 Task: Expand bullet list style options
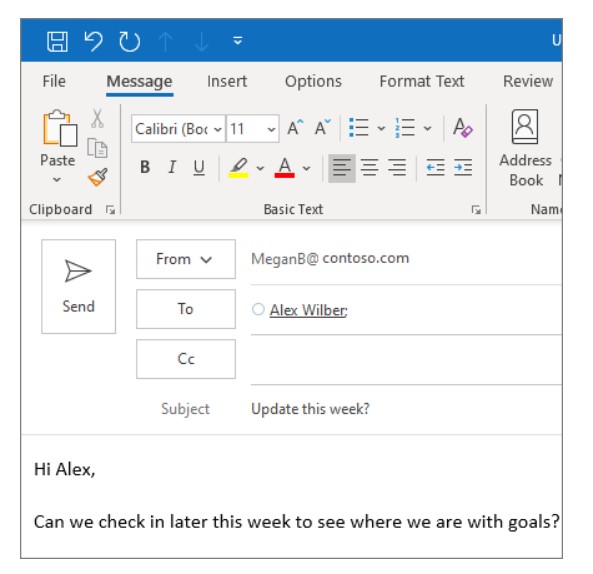pyautogui.click(x=381, y=128)
